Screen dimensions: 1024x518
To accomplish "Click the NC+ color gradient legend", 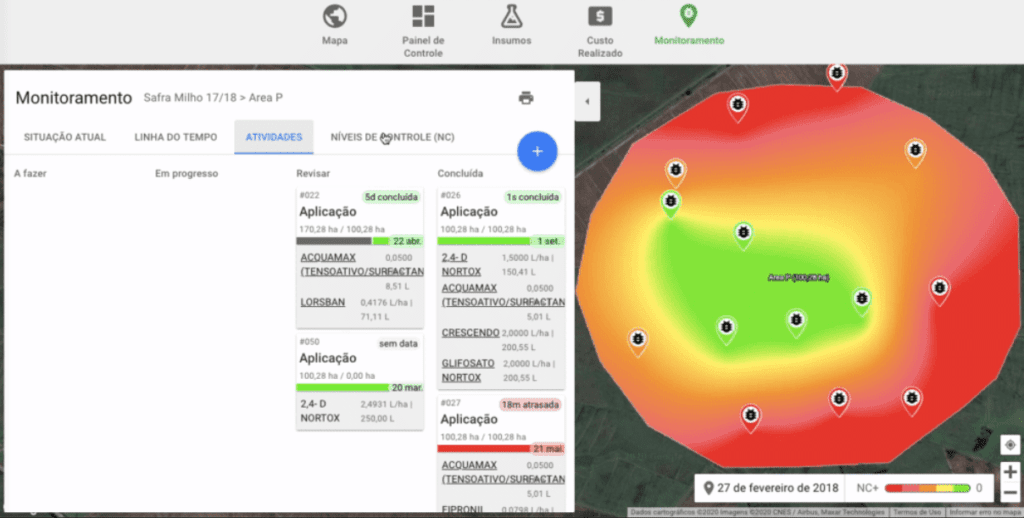I will [927, 488].
